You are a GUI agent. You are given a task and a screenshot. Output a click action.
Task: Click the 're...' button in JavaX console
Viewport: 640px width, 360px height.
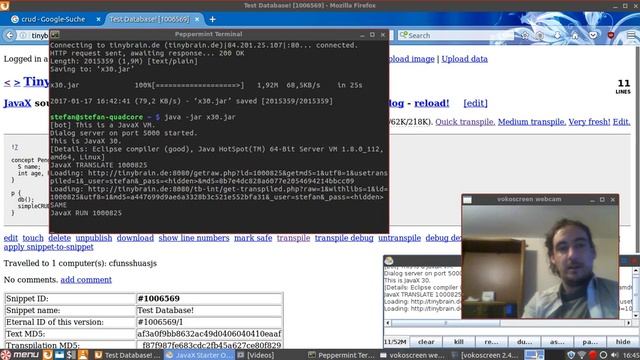pyautogui.click(x=491, y=342)
